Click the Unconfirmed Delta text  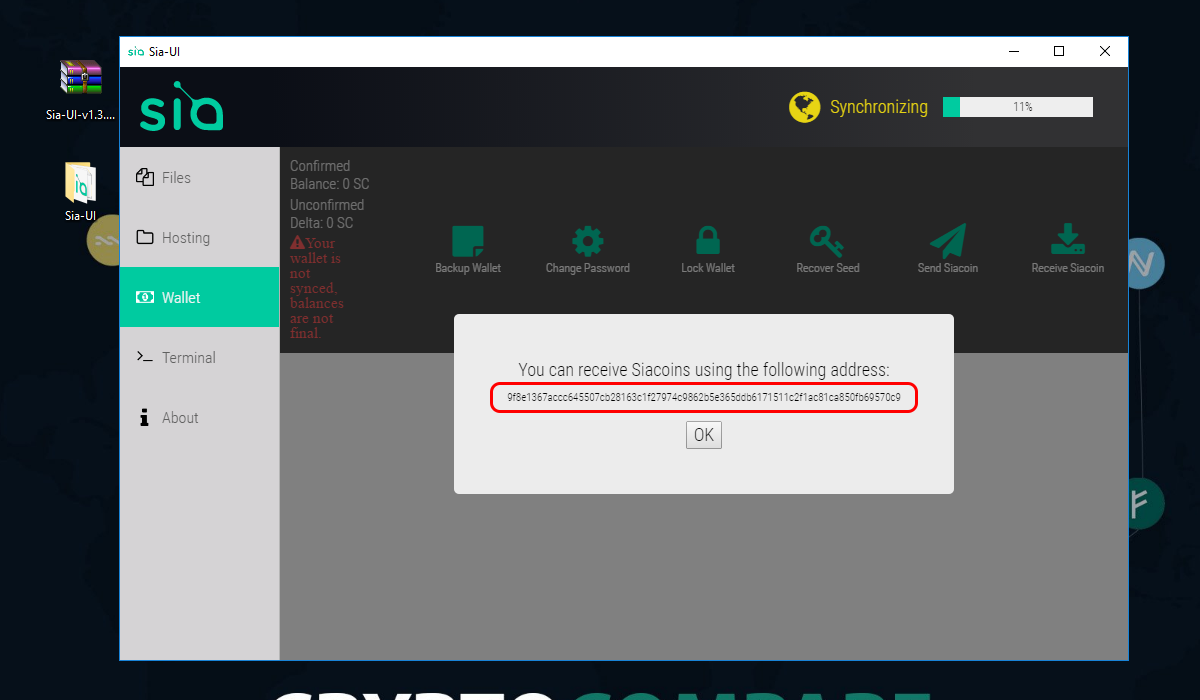(x=326, y=214)
